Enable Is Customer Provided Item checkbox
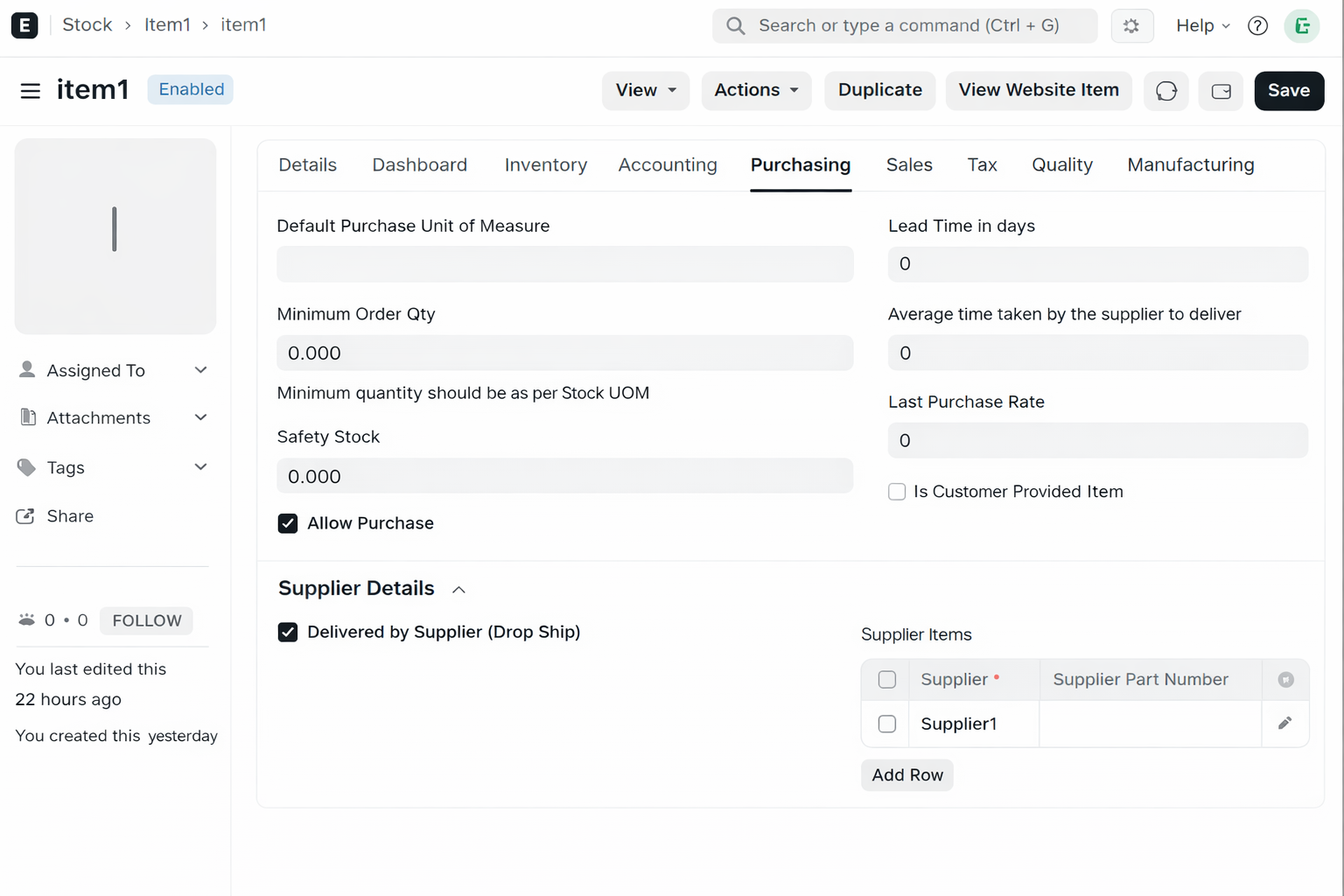Viewport: 1344px width, 896px height. click(897, 492)
